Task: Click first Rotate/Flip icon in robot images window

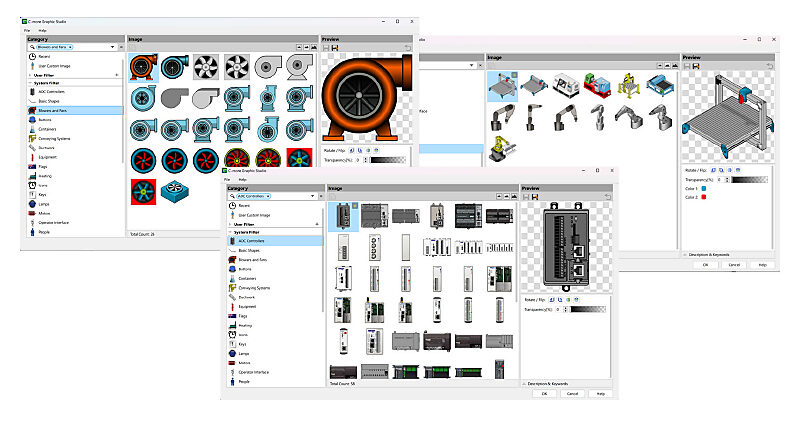Action: tap(713, 170)
